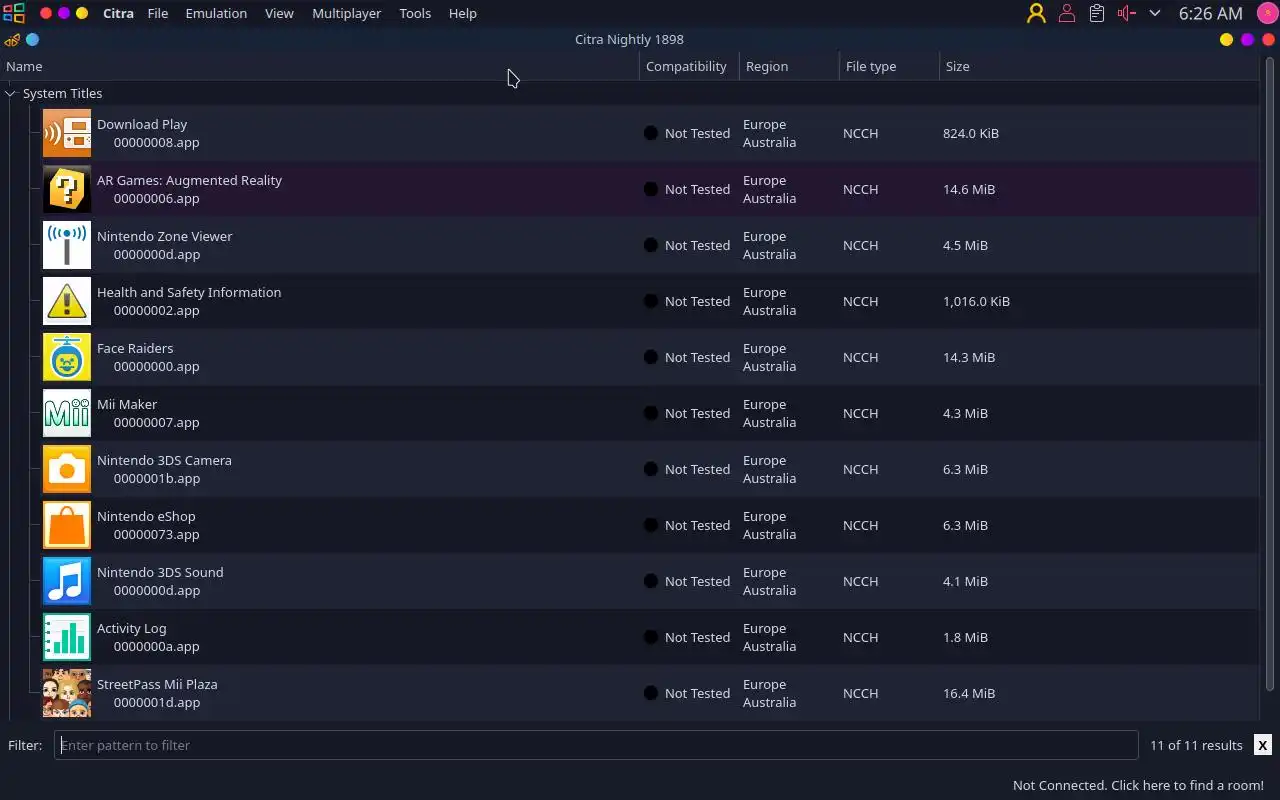Open the File menu
Viewport: 1280px width, 800px height.
pos(158,13)
